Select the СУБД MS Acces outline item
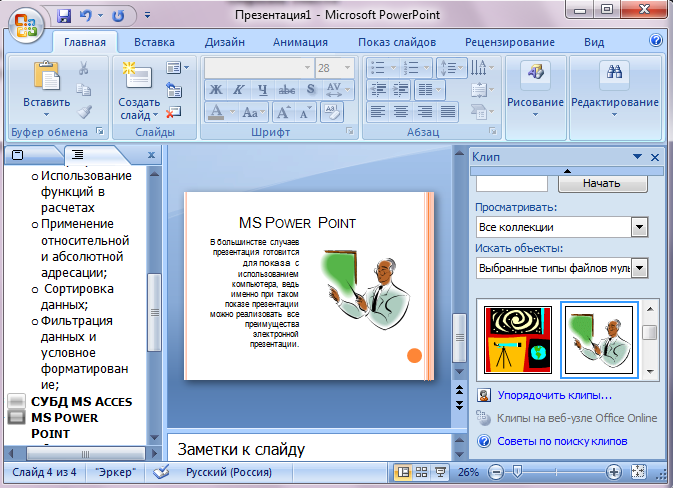This screenshot has height=488, width=673. [82, 402]
